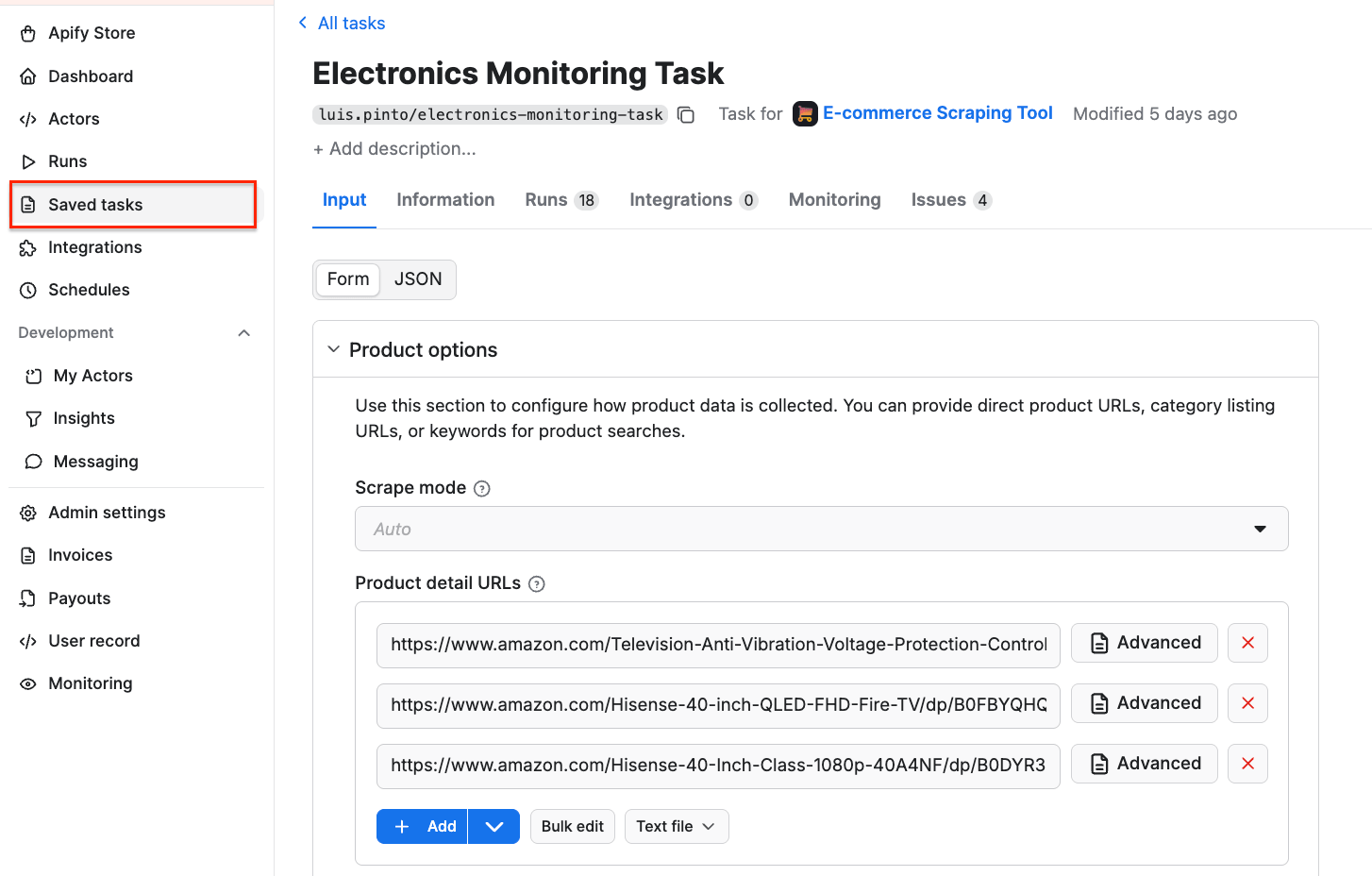Select the first product URL input field
This screenshot has width=1372, height=876.
717,646
